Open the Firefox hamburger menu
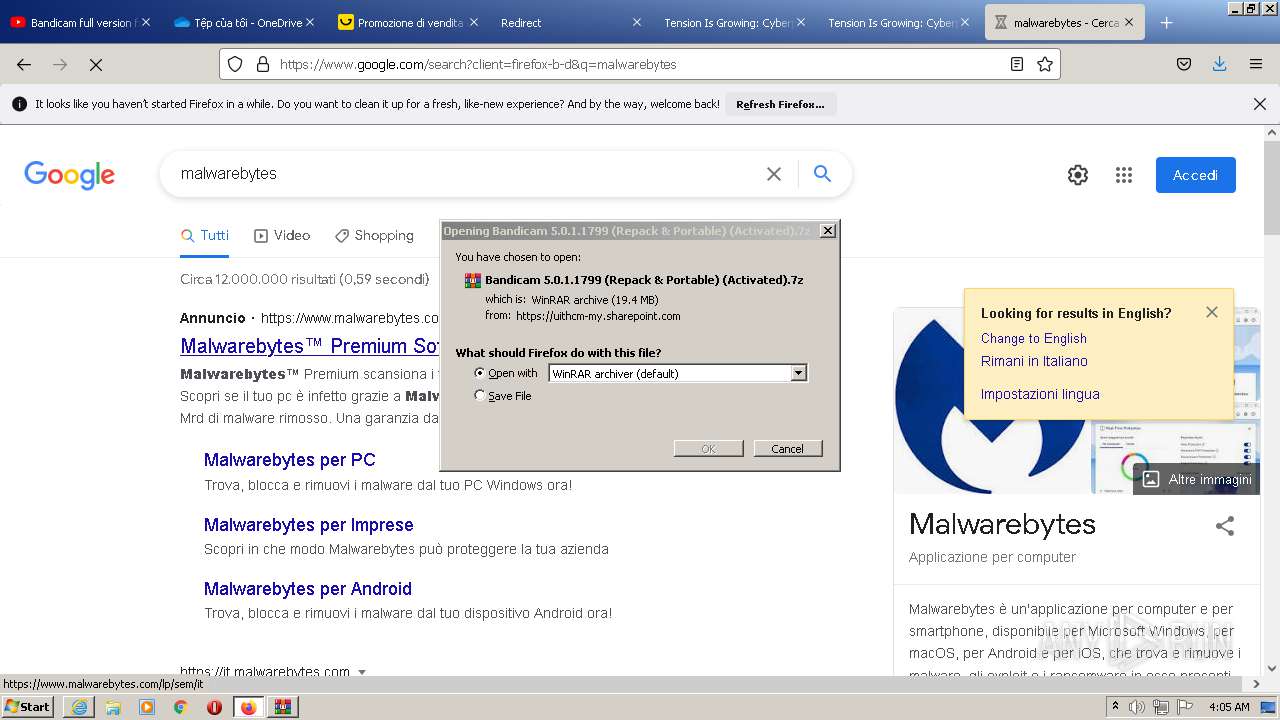Image resolution: width=1280 pixels, height=720 pixels. pos(1256,64)
